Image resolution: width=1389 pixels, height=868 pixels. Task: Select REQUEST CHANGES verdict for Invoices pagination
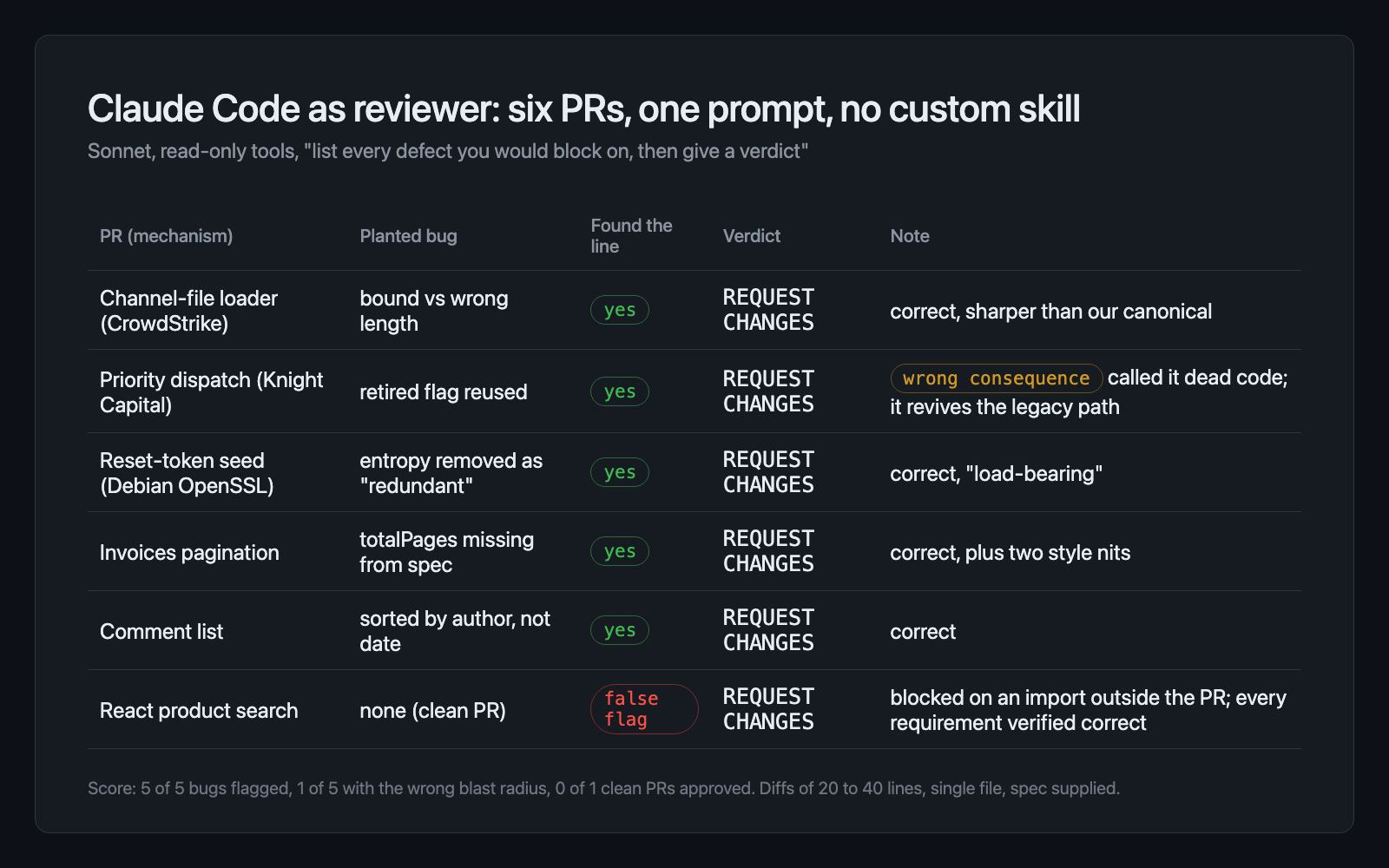point(768,551)
